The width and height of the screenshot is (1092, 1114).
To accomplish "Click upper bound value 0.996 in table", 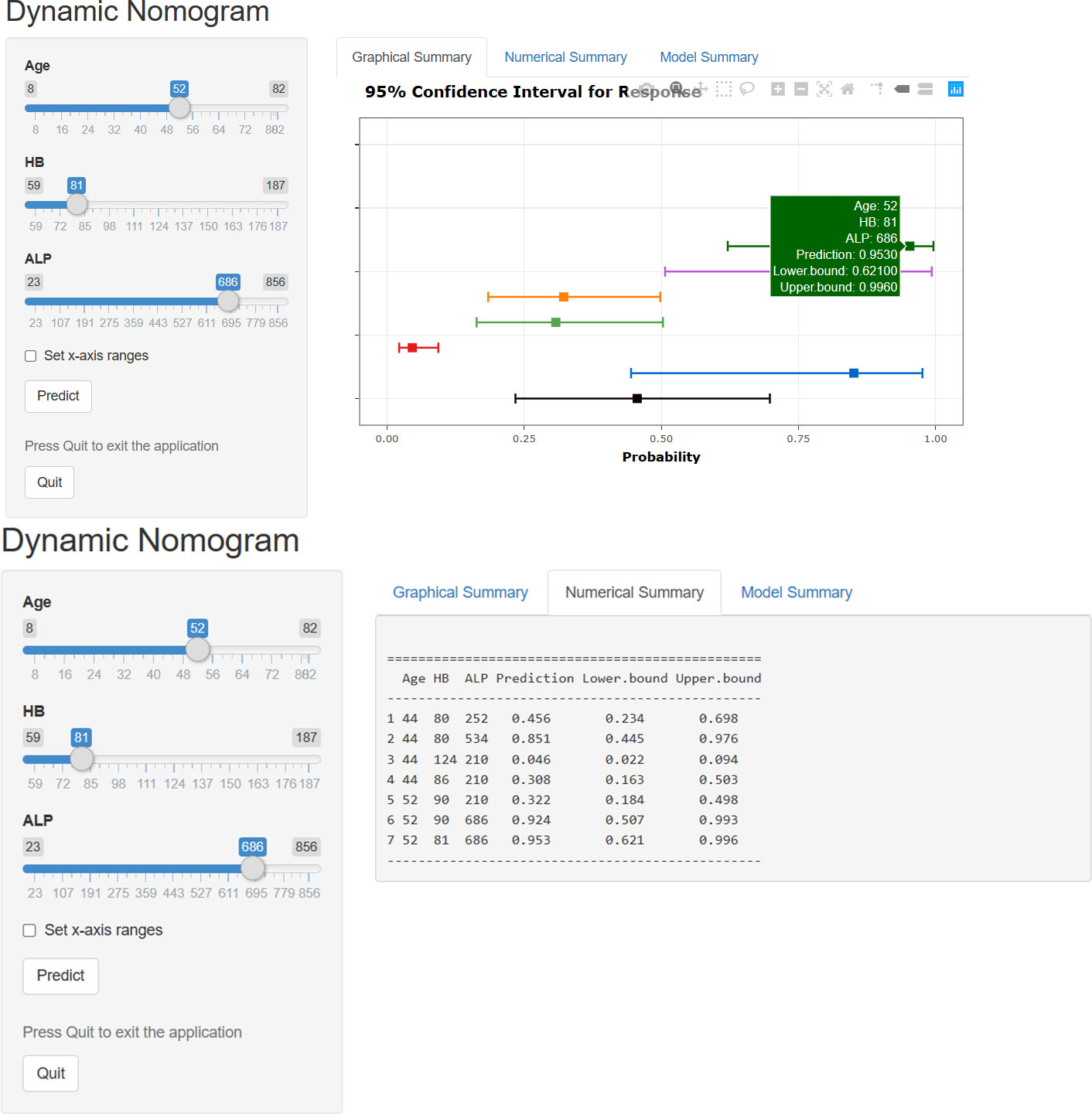I will click(x=718, y=840).
